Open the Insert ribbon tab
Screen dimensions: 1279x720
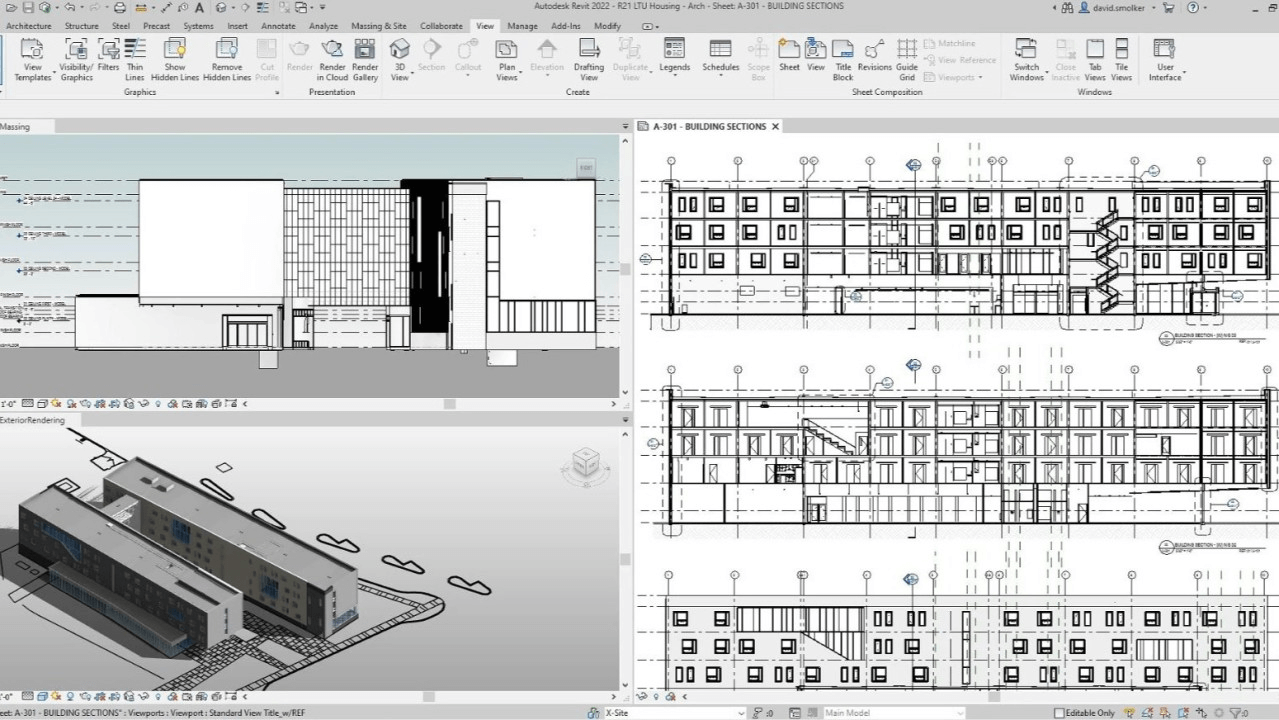click(237, 26)
